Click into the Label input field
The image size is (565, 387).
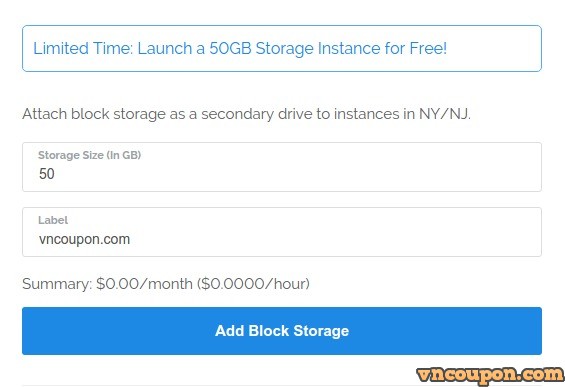[x=282, y=232]
